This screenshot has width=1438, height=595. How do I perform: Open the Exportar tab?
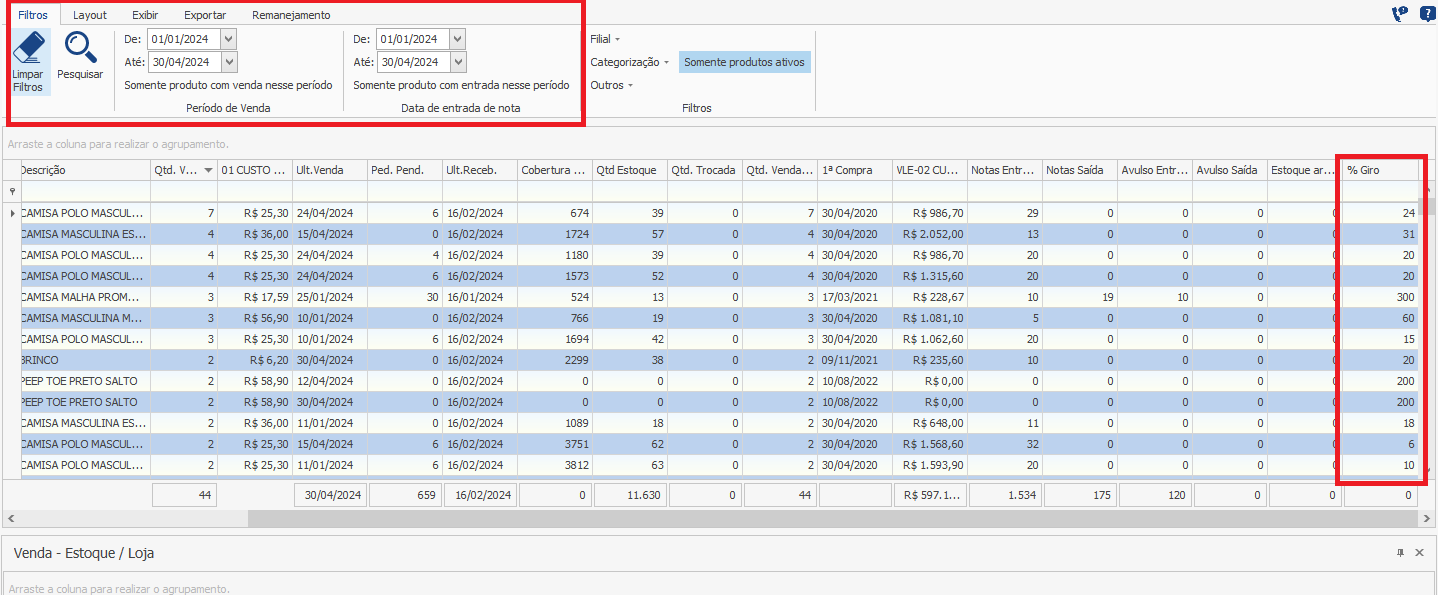click(205, 15)
